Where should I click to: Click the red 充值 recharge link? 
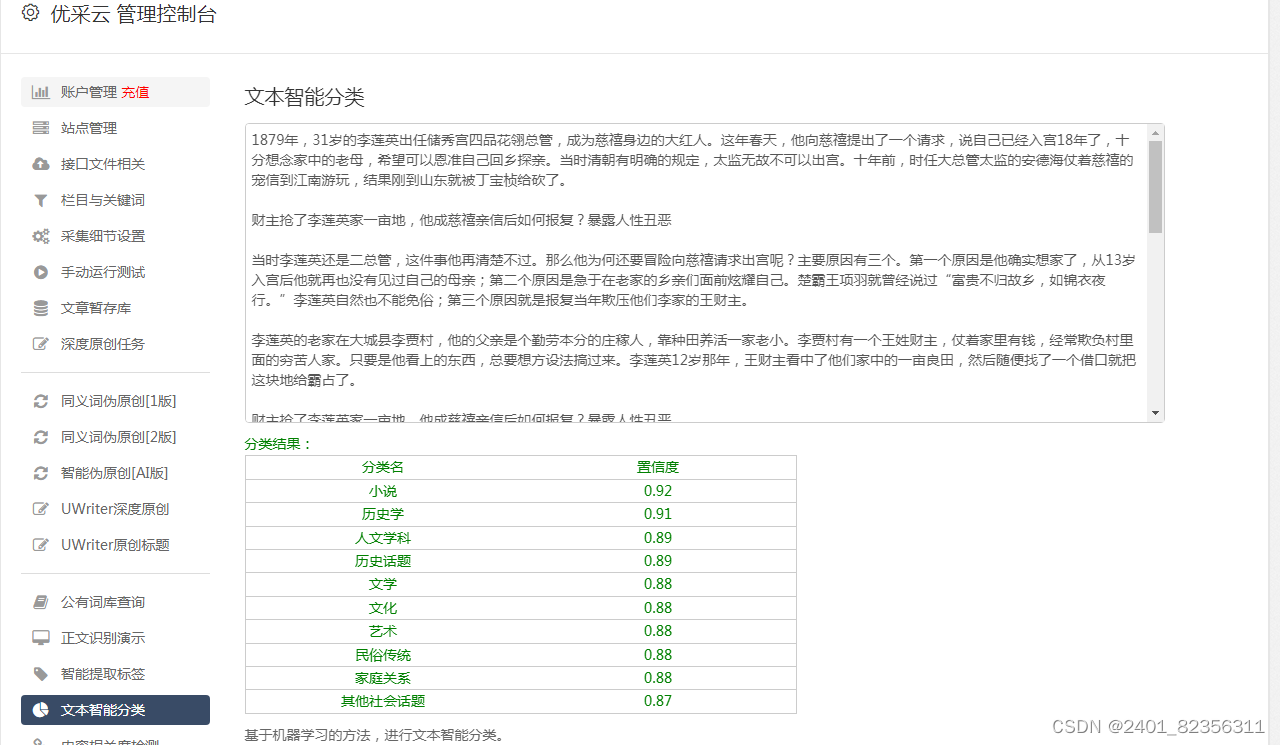135,92
